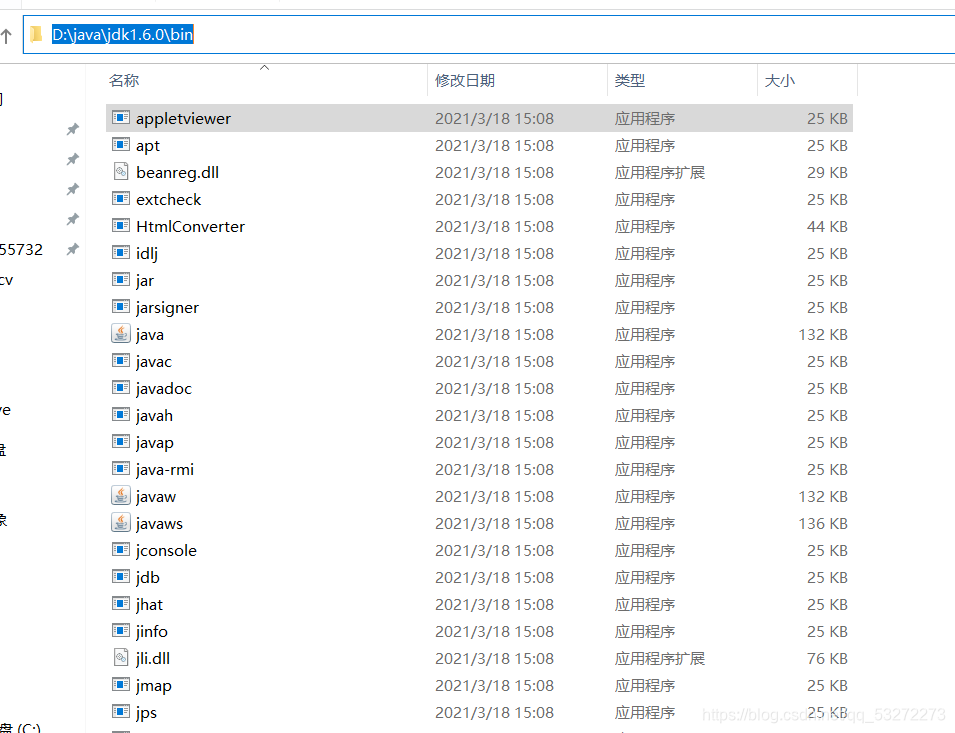This screenshot has width=955, height=733.
Task: Select the extcheck file name
Action: click(168, 199)
